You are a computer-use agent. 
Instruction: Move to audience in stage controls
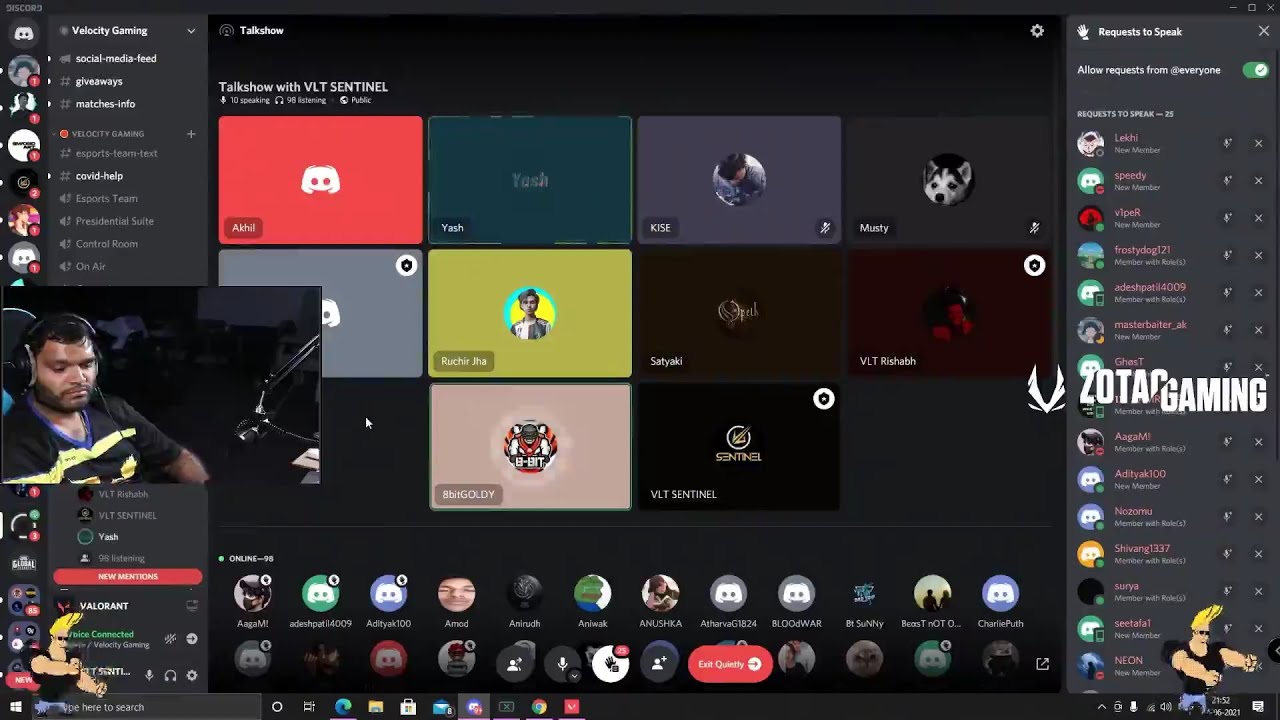click(514, 664)
